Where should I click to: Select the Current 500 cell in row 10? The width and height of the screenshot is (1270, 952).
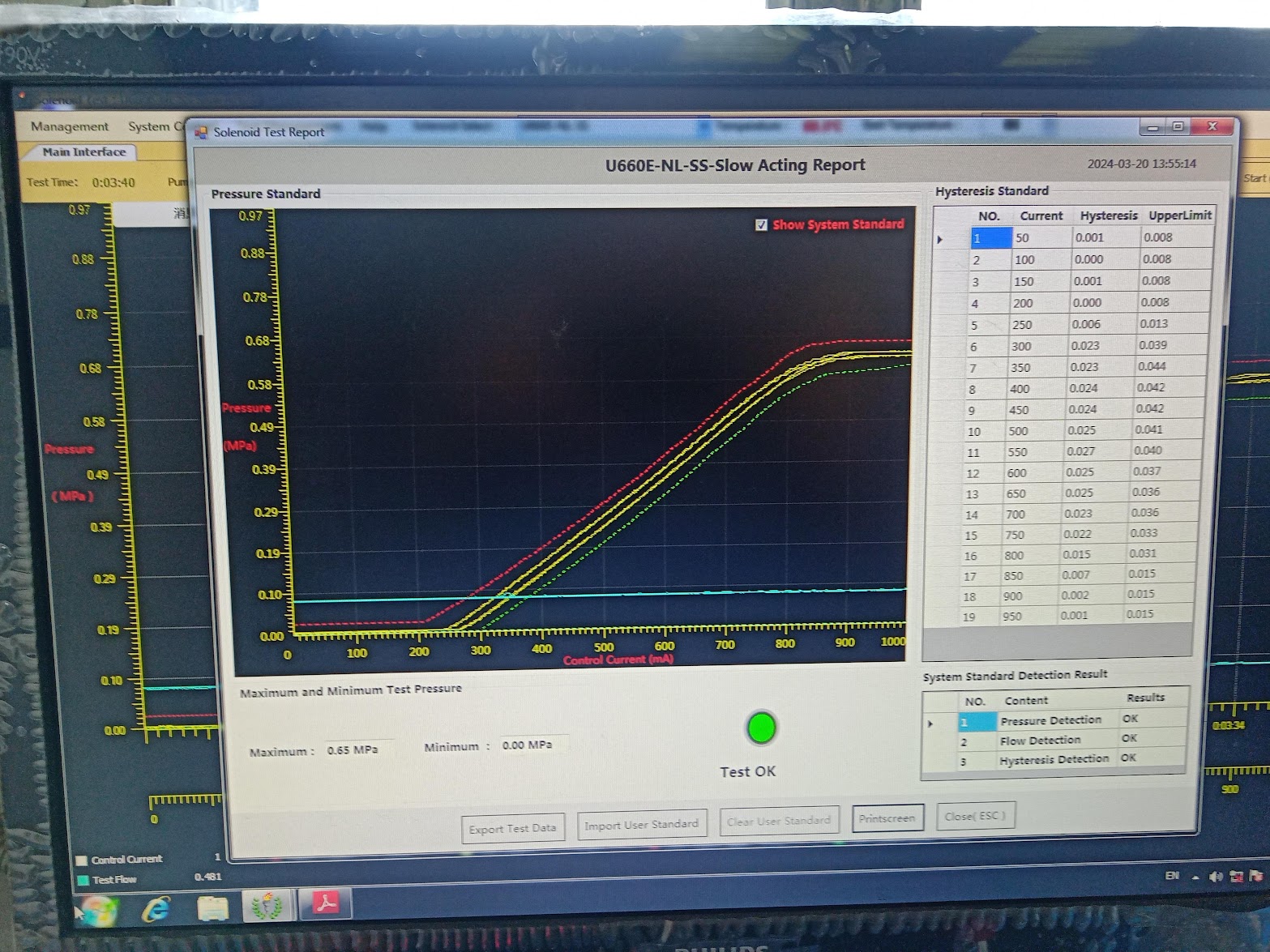[x=1037, y=431]
